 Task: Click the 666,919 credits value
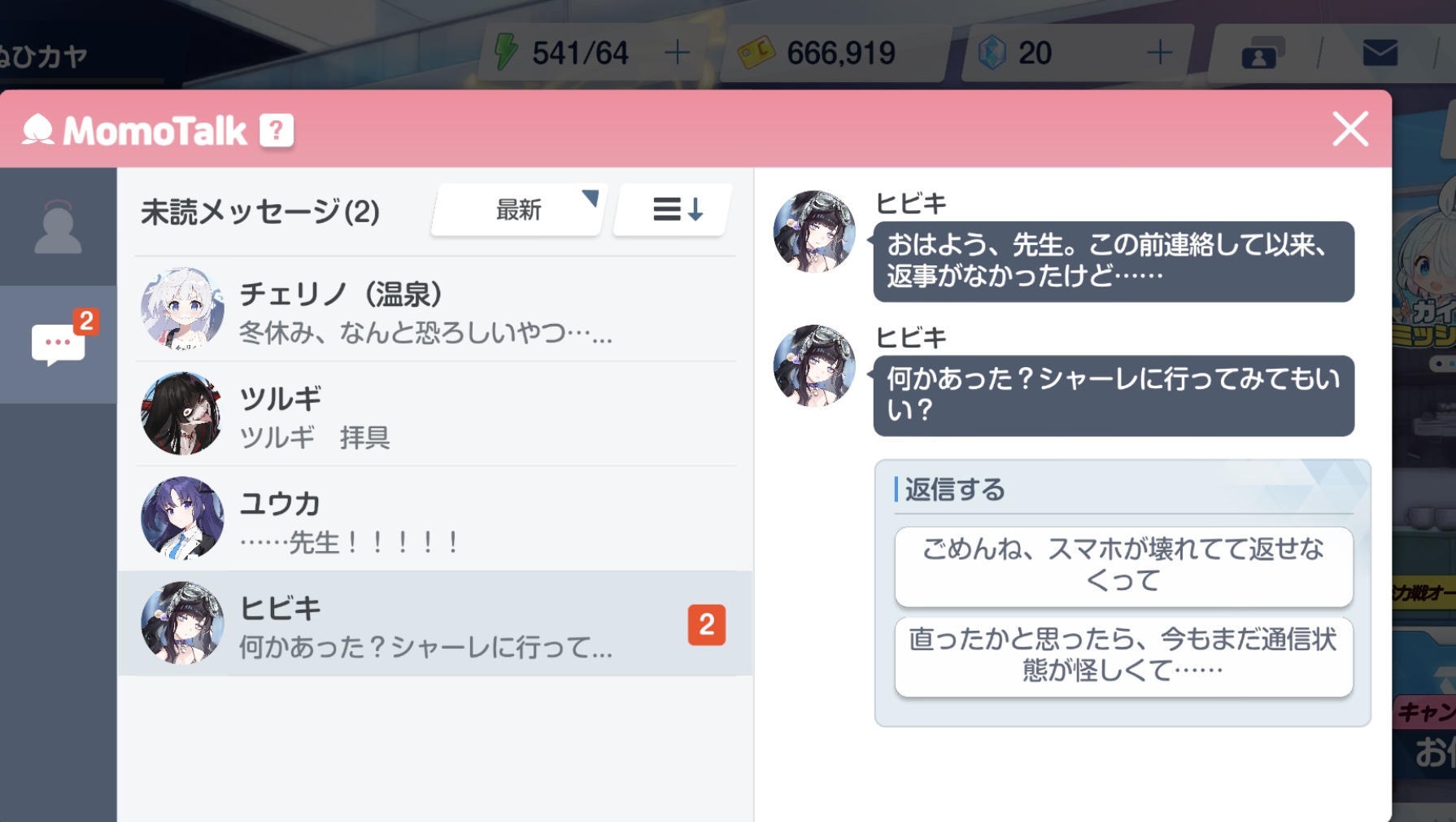[x=841, y=54]
